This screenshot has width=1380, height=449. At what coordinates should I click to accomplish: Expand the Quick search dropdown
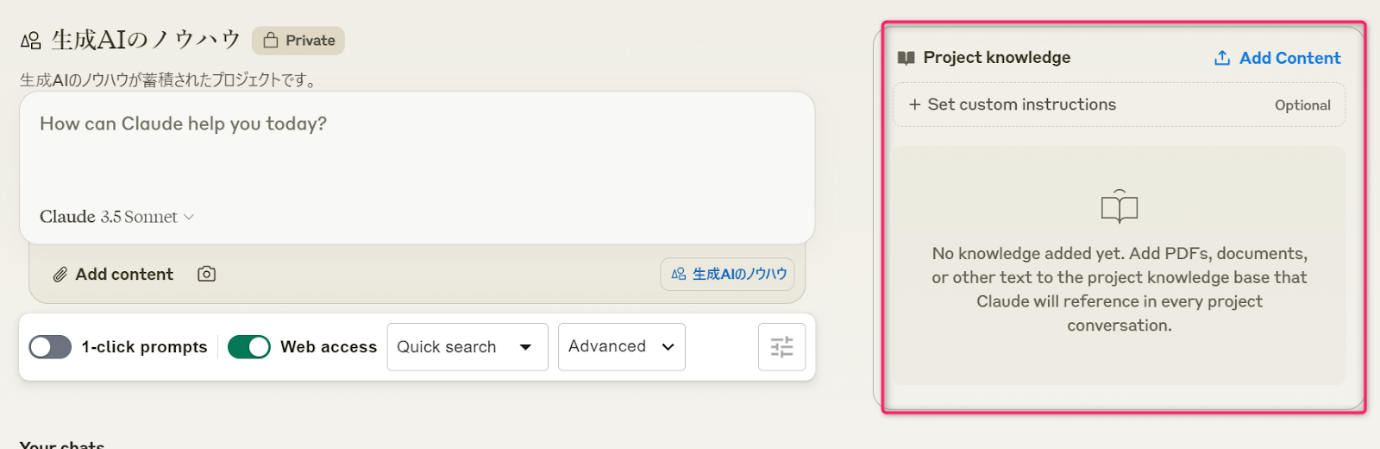tap(467, 347)
